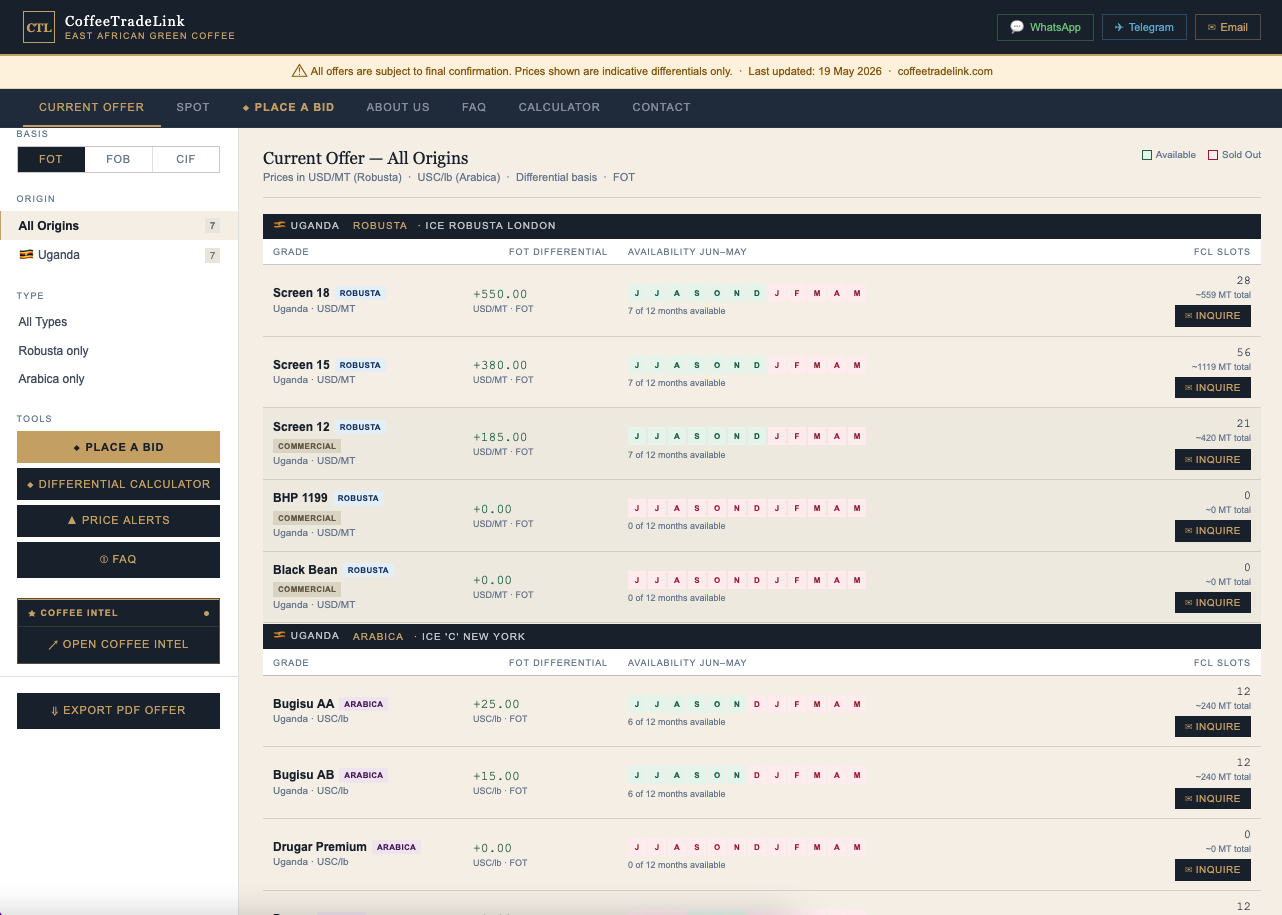Image resolution: width=1282 pixels, height=915 pixels.
Task: Inquire about Screen 18
Action: pyautogui.click(x=1212, y=316)
